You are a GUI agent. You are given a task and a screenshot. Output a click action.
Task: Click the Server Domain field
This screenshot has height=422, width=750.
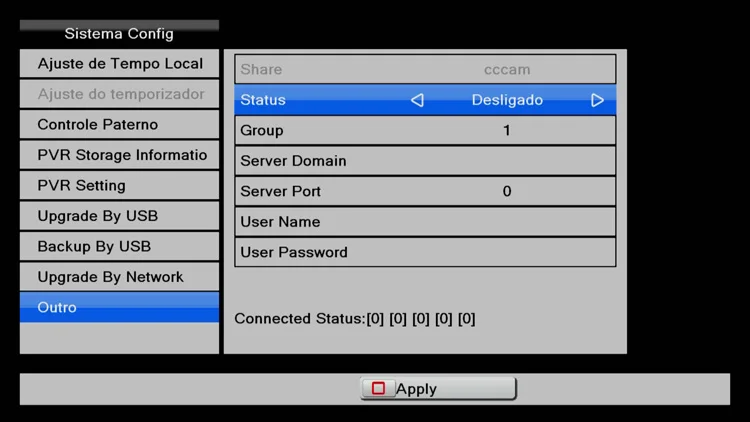[425, 161]
